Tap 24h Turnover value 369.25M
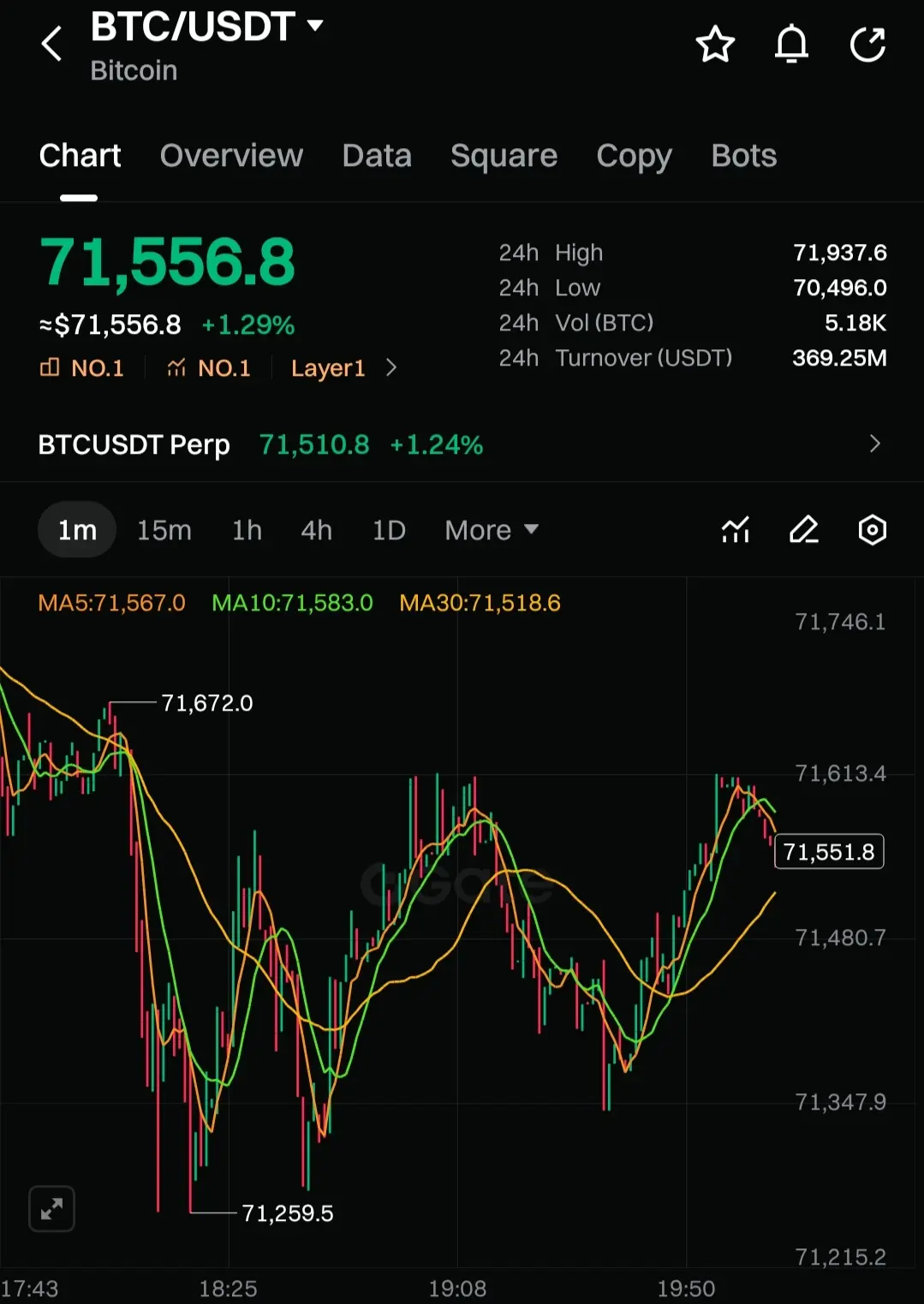The height and width of the screenshot is (1304, 924). tap(839, 358)
